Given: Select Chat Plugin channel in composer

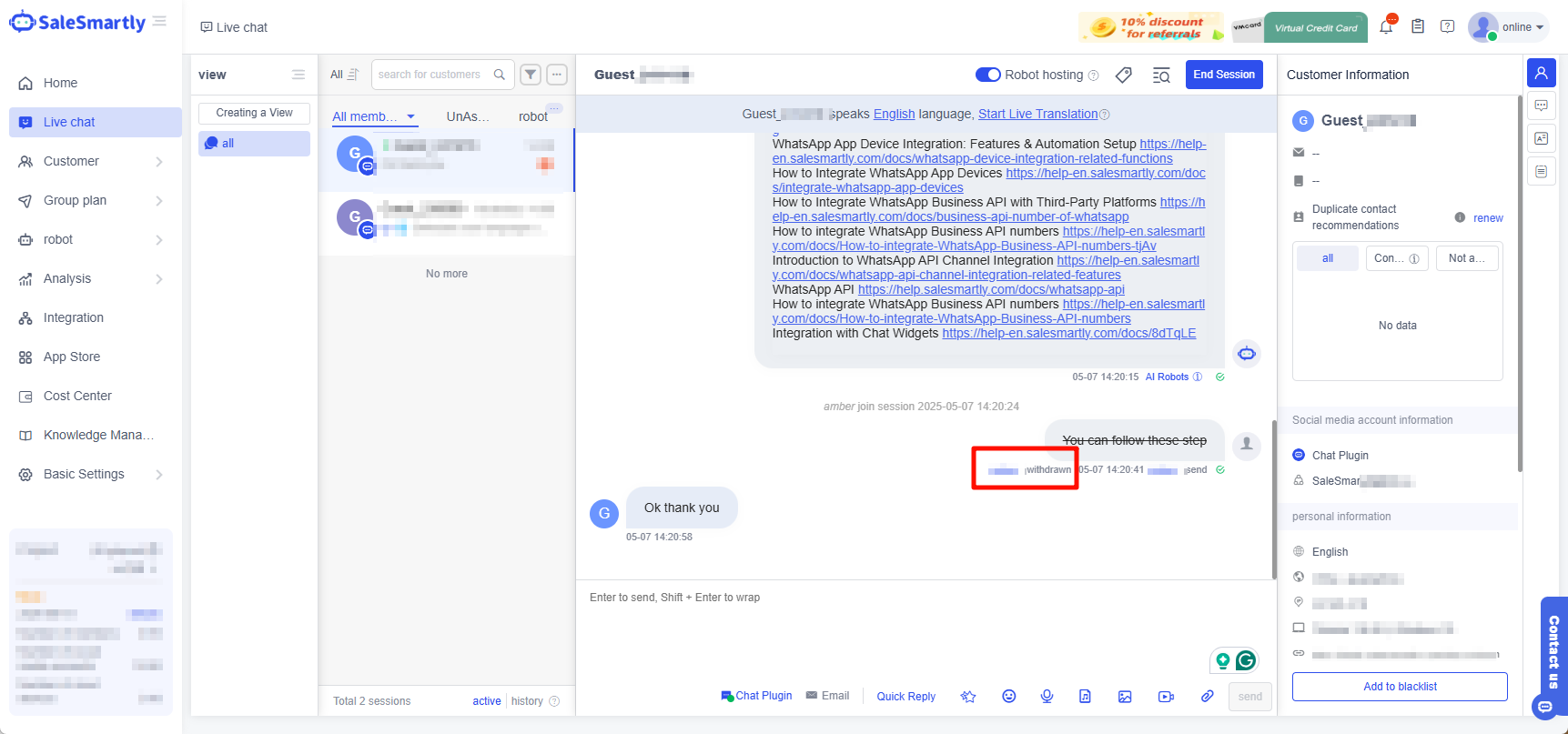Looking at the screenshot, I should pos(756,696).
